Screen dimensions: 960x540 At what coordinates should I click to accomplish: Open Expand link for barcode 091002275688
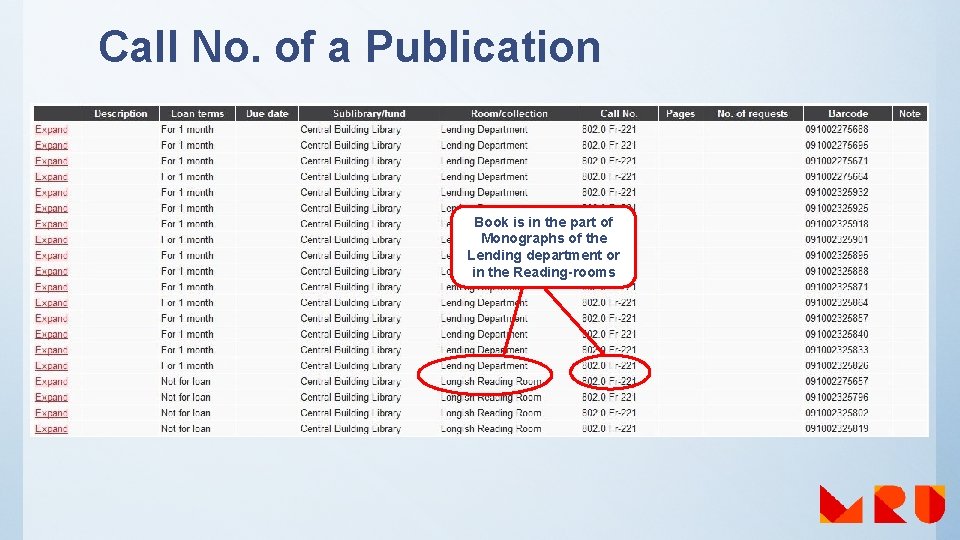tap(51, 130)
